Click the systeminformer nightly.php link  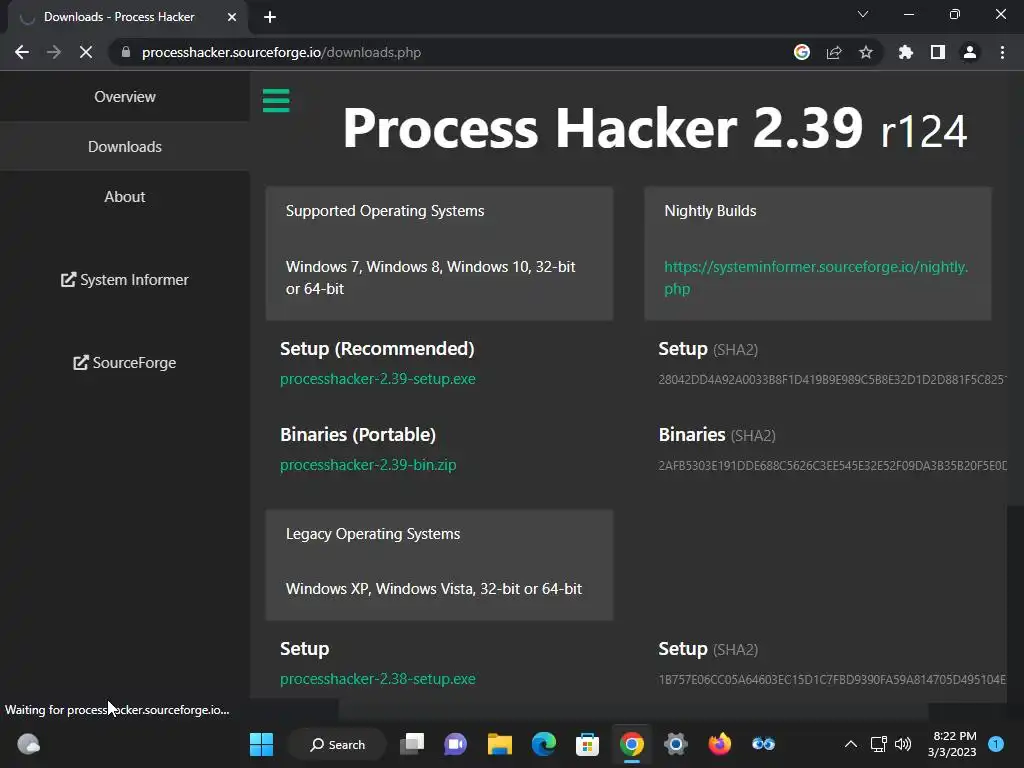(816, 278)
